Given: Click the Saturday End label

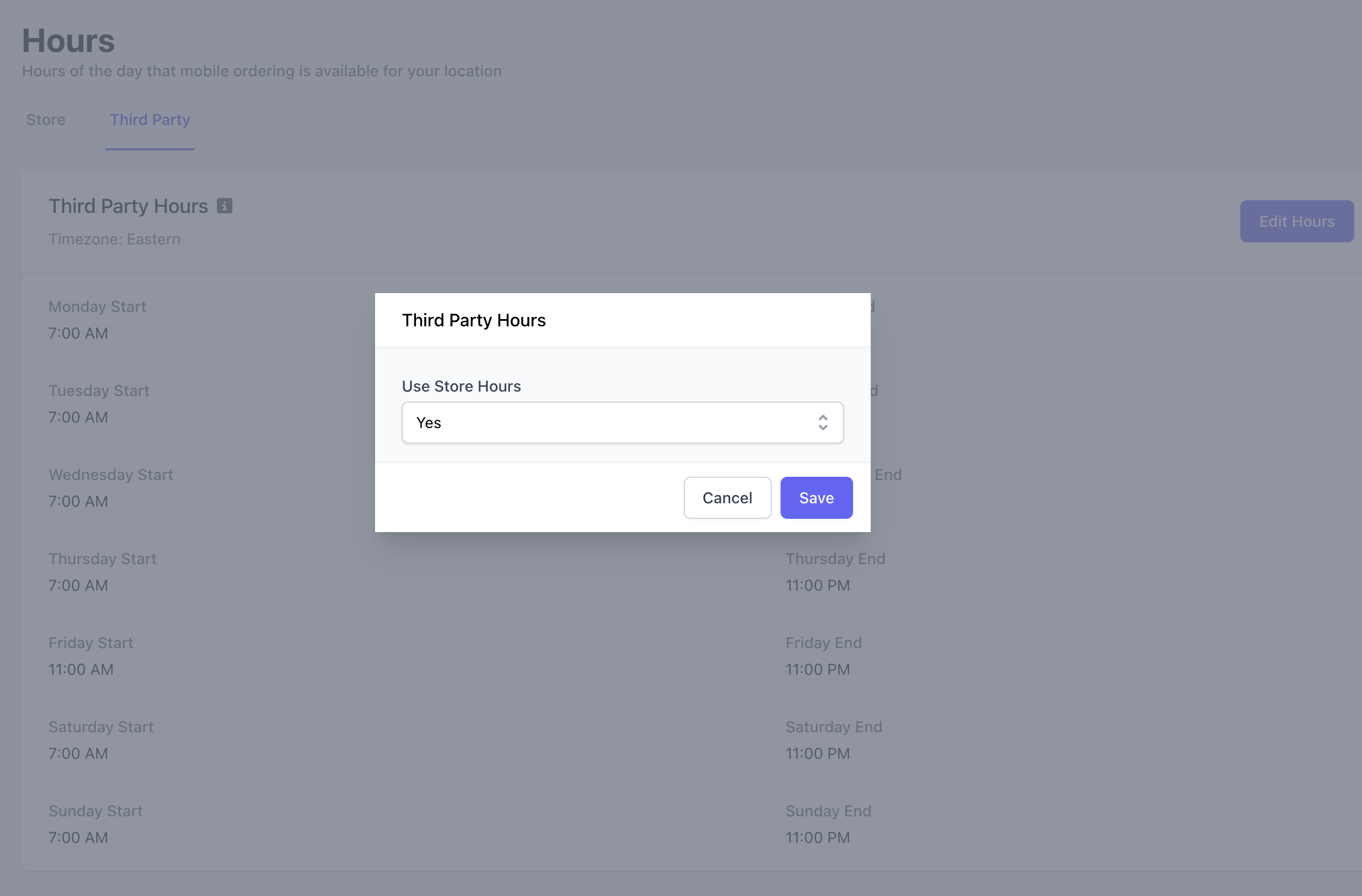Looking at the screenshot, I should tap(834, 727).
